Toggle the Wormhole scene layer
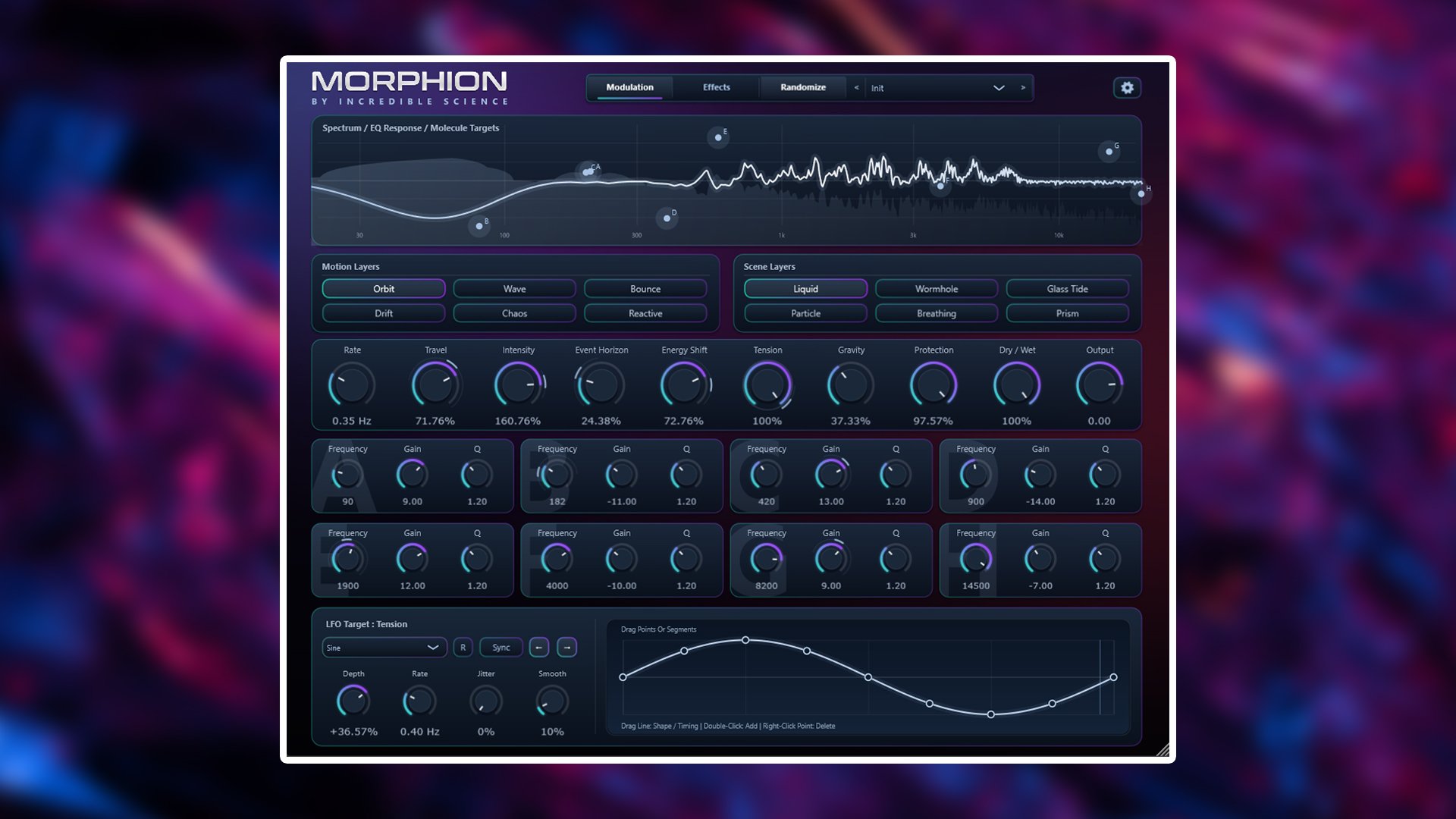Viewport: 1456px width, 819px height. [x=937, y=289]
